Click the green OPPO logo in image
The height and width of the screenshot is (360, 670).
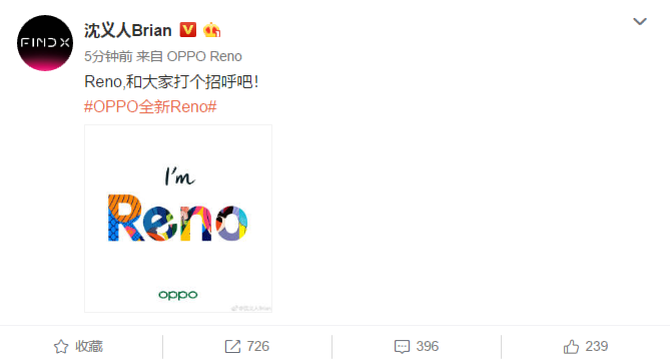[178, 295]
